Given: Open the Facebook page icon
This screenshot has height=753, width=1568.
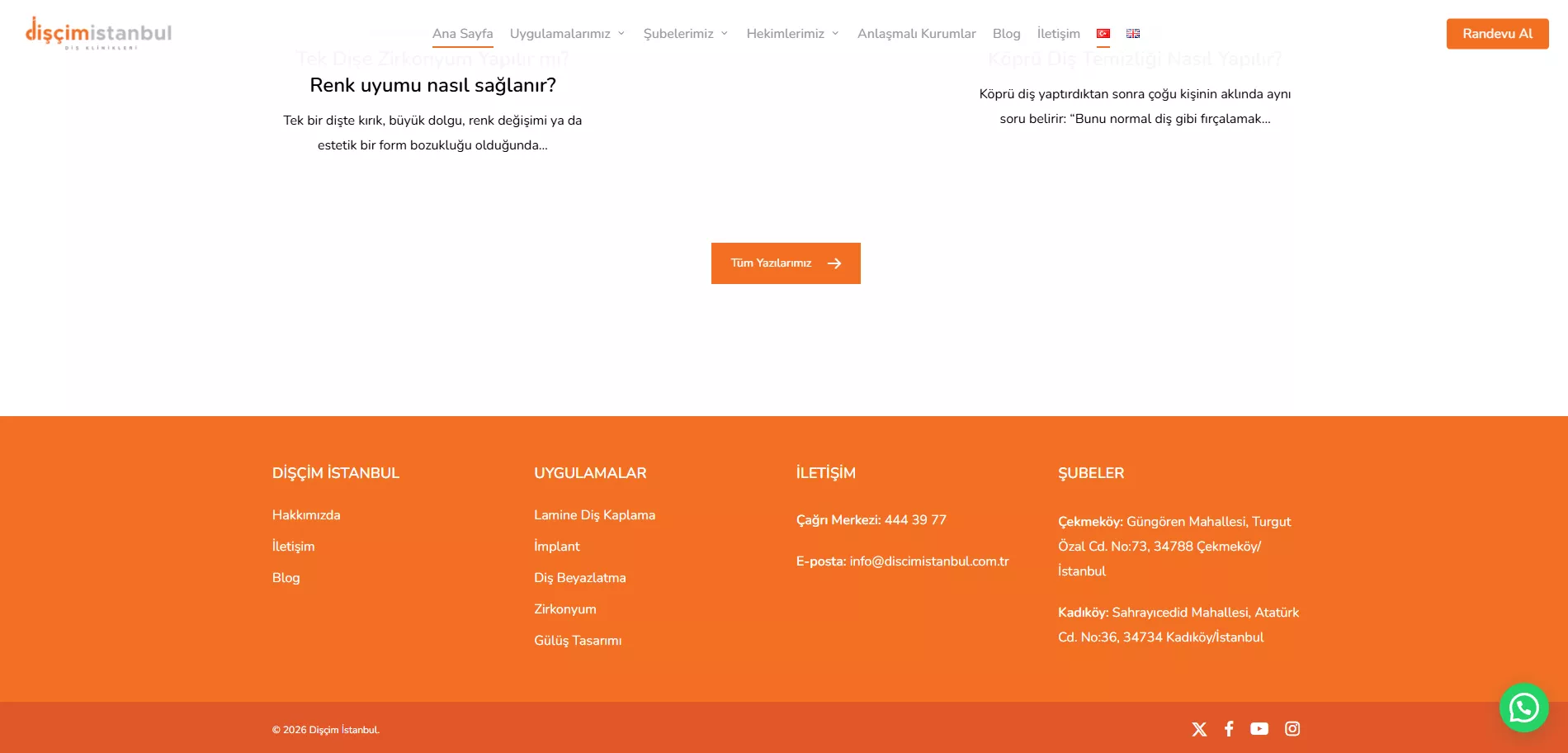Looking at the screenshot, I should coord(1229,729).
